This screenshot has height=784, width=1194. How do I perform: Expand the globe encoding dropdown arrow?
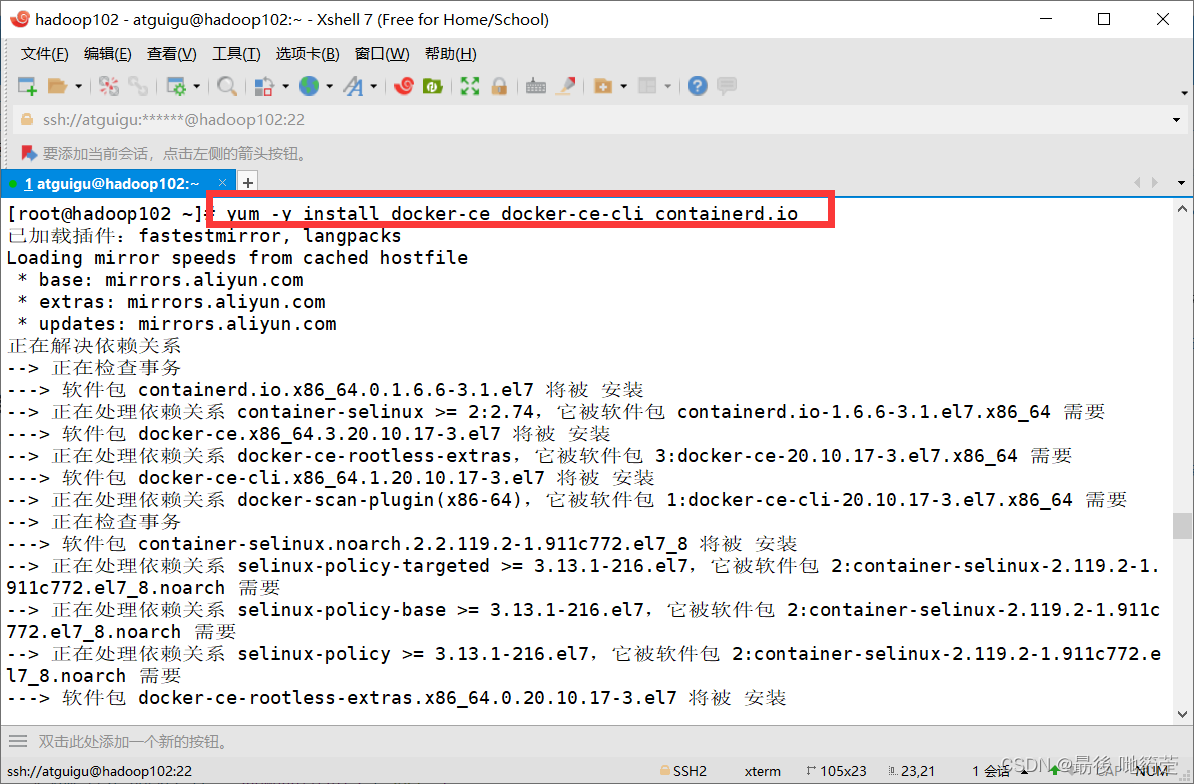329,86
